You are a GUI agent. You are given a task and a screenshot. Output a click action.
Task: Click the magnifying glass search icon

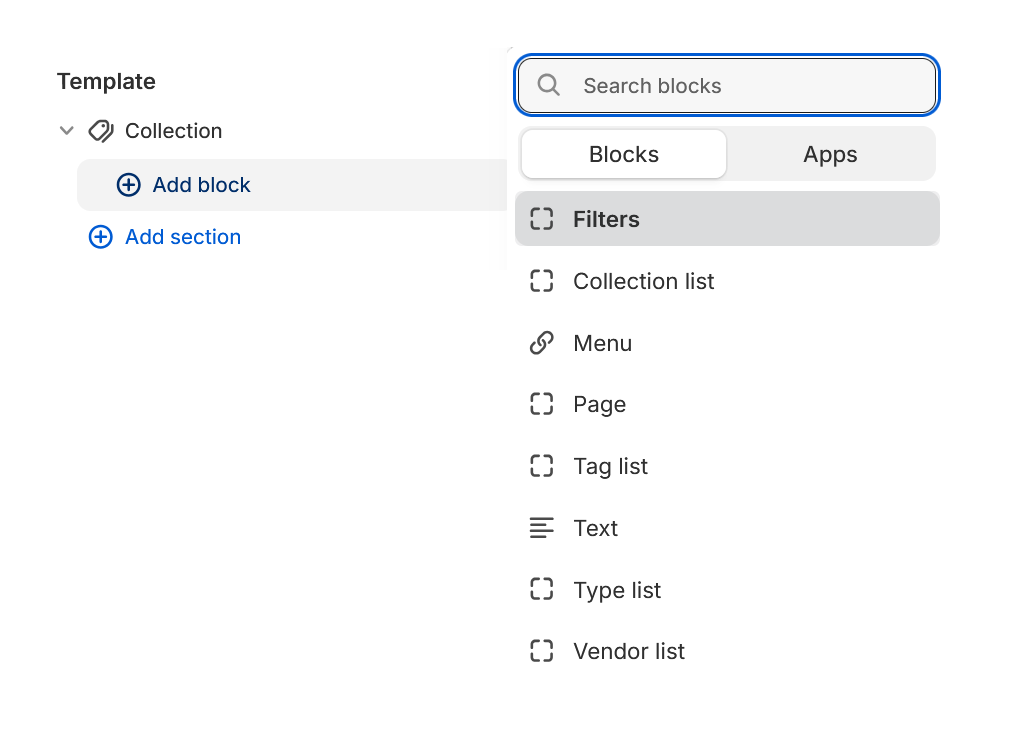click(548, 85)
